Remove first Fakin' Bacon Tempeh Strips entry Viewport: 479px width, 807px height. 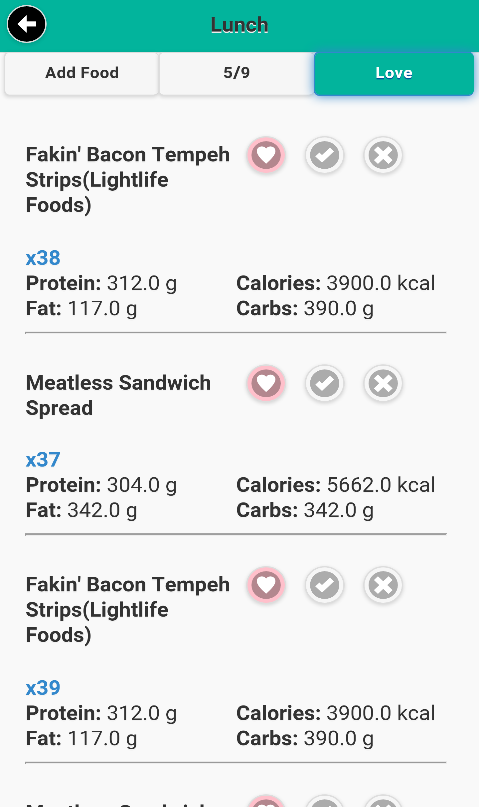[x=383, y=155]
